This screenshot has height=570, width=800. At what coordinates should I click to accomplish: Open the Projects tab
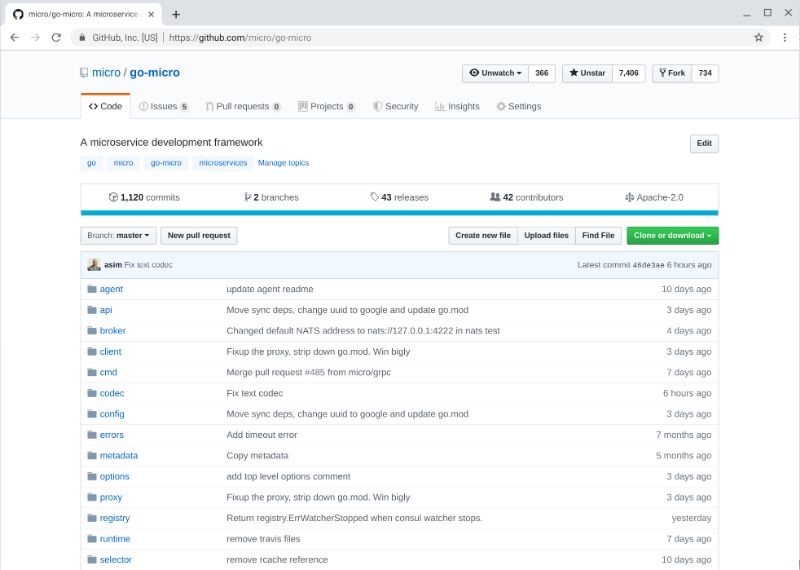click(327, 106)
